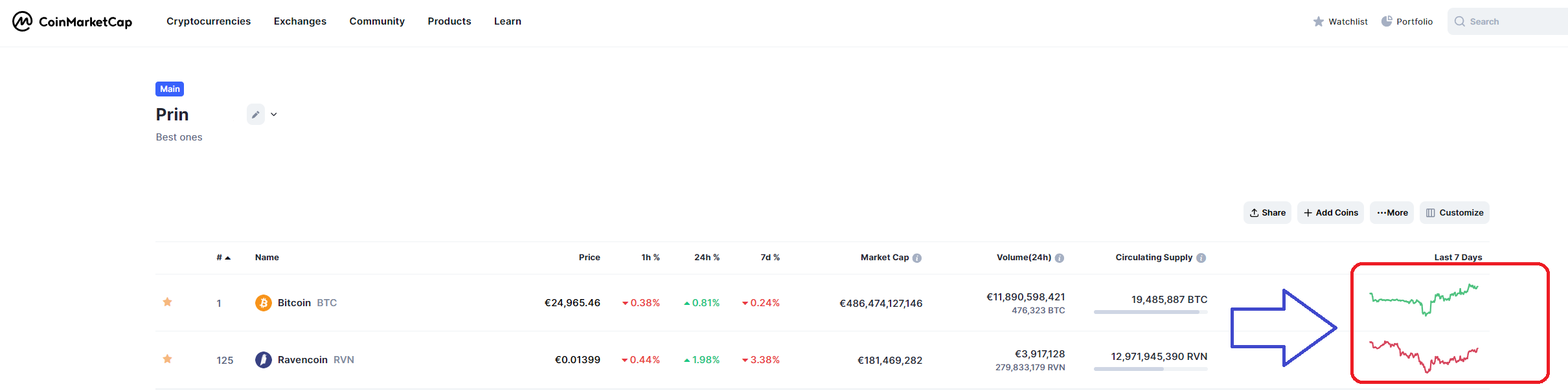Image resolution: width=1568 pixels, height=391 pixels.
Task: Click the Circulating Supply info icon
Action: [1201, 258]
